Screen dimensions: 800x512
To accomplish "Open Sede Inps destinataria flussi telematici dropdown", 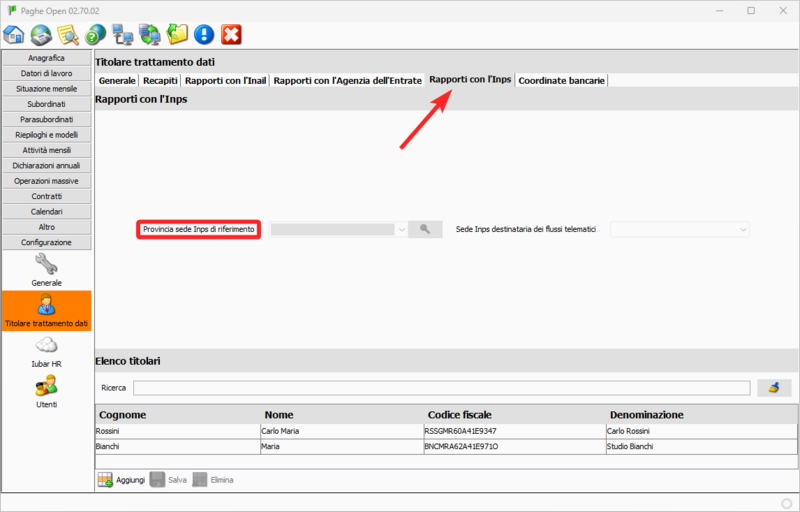I will [x=742, y=229].
